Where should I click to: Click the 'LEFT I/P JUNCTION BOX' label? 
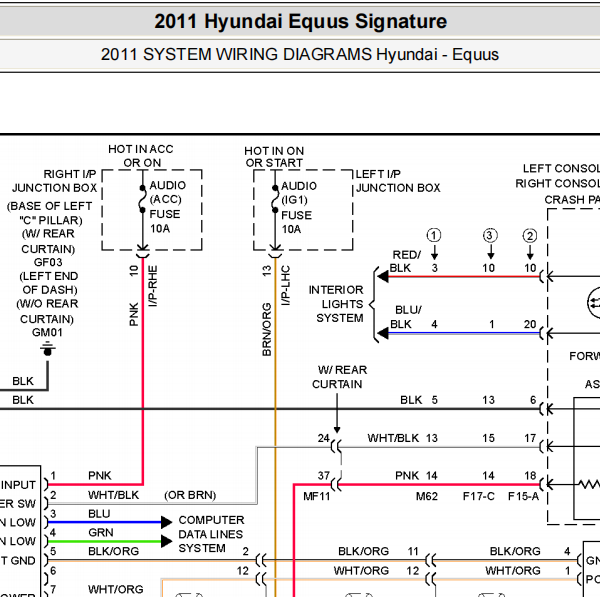click(x=398, y=181)
